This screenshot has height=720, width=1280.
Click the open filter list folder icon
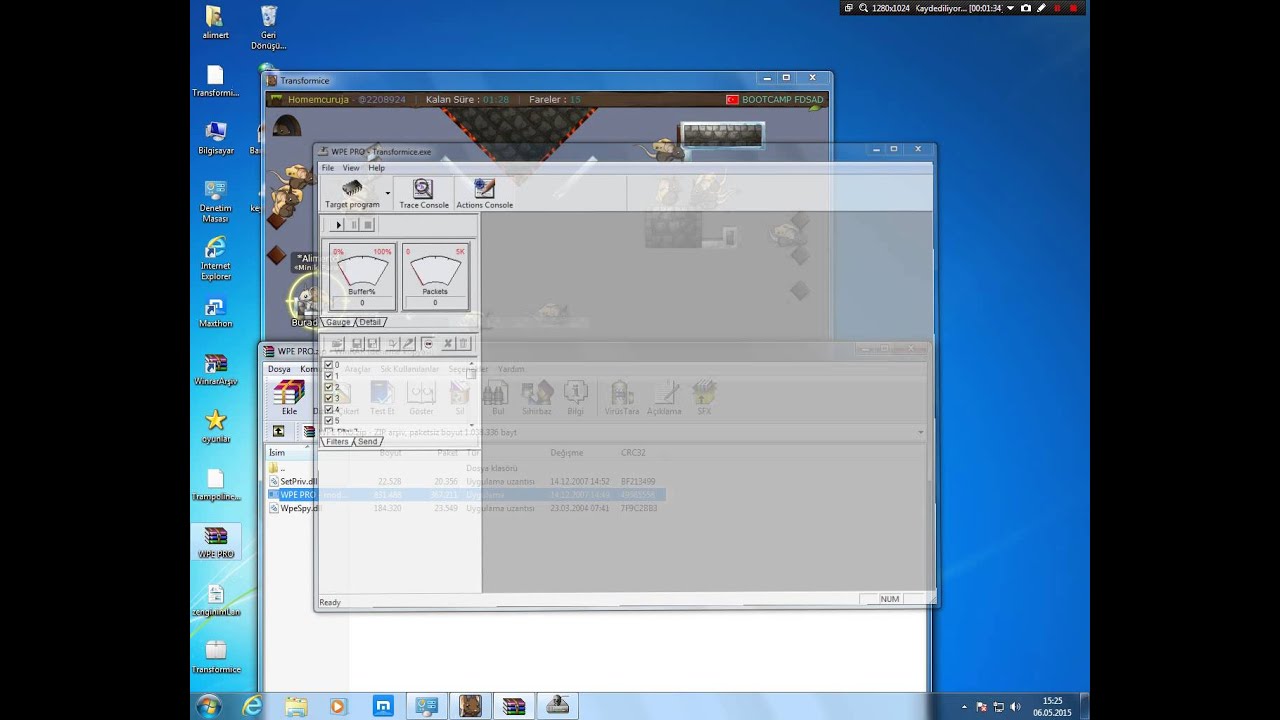337,343
